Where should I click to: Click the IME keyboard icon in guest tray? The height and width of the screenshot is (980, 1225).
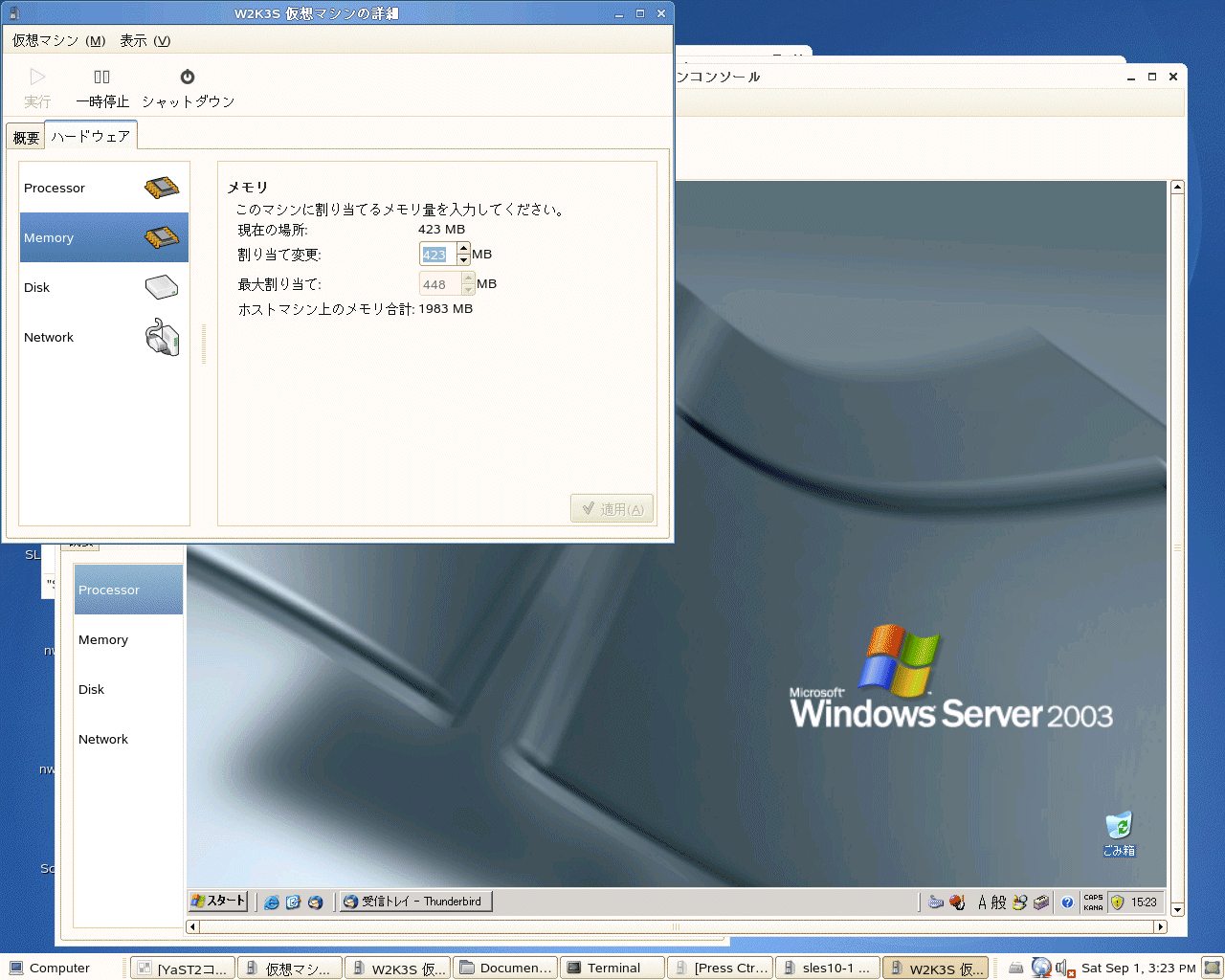[x=936, y=902]
